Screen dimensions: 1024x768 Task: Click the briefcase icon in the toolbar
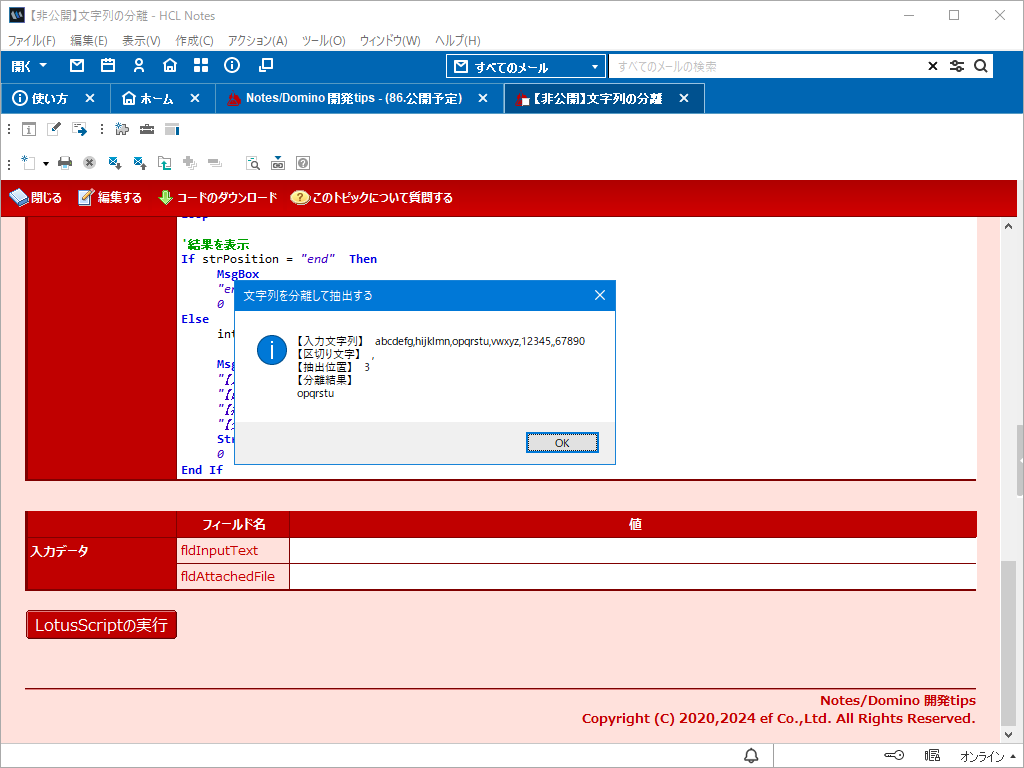pyautogui.click(x=147, y=129)
